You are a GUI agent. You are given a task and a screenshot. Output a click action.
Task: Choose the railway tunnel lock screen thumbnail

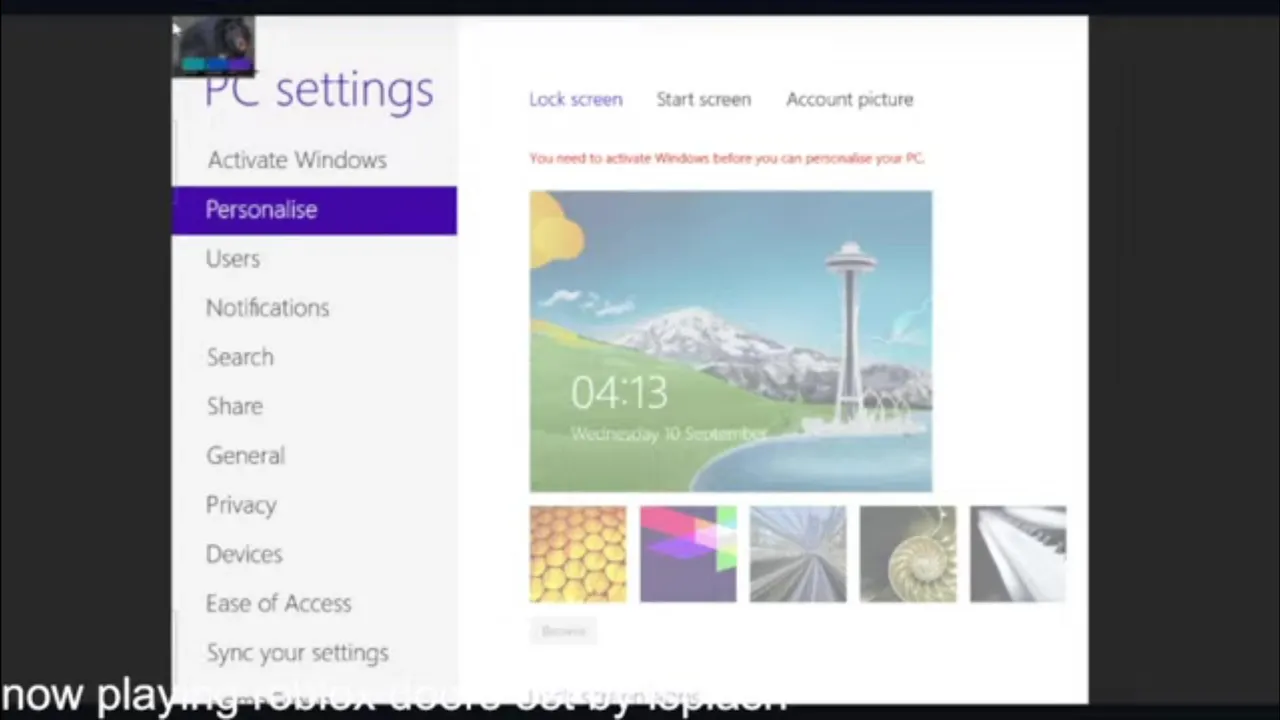(798, 554)
